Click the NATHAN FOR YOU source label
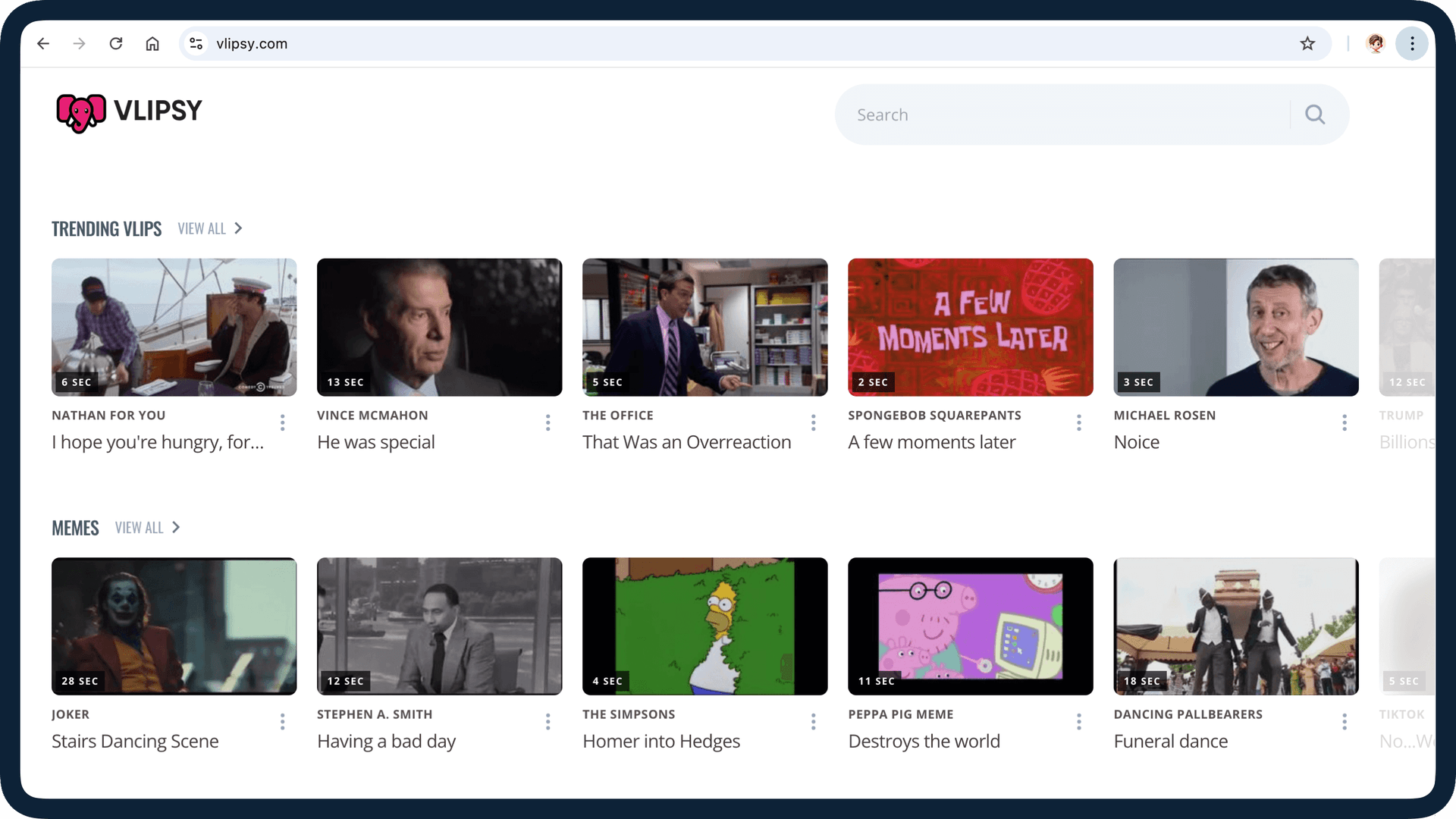 click(x=108, y=416)
